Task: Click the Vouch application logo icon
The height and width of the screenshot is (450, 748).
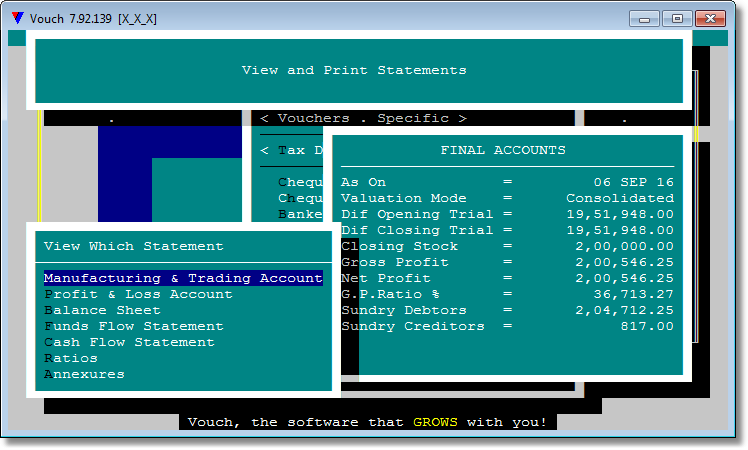Action: coord(18,19)
